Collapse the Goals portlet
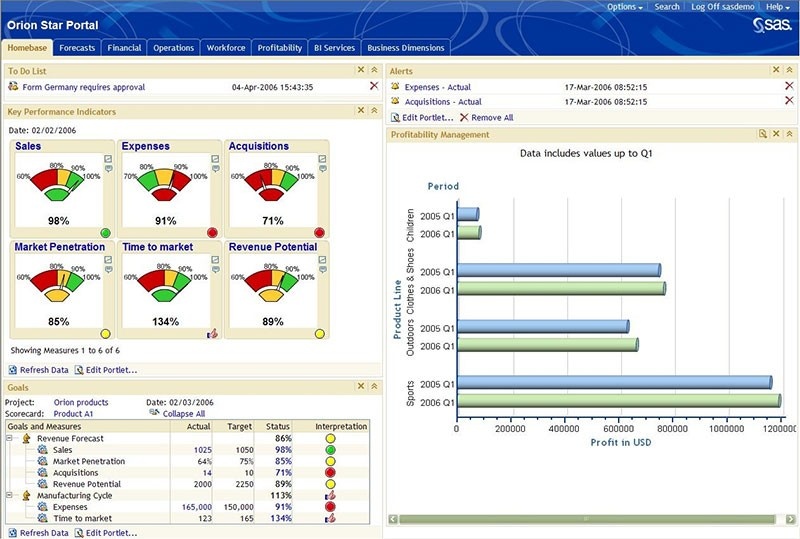 click(x=374, y=386)
